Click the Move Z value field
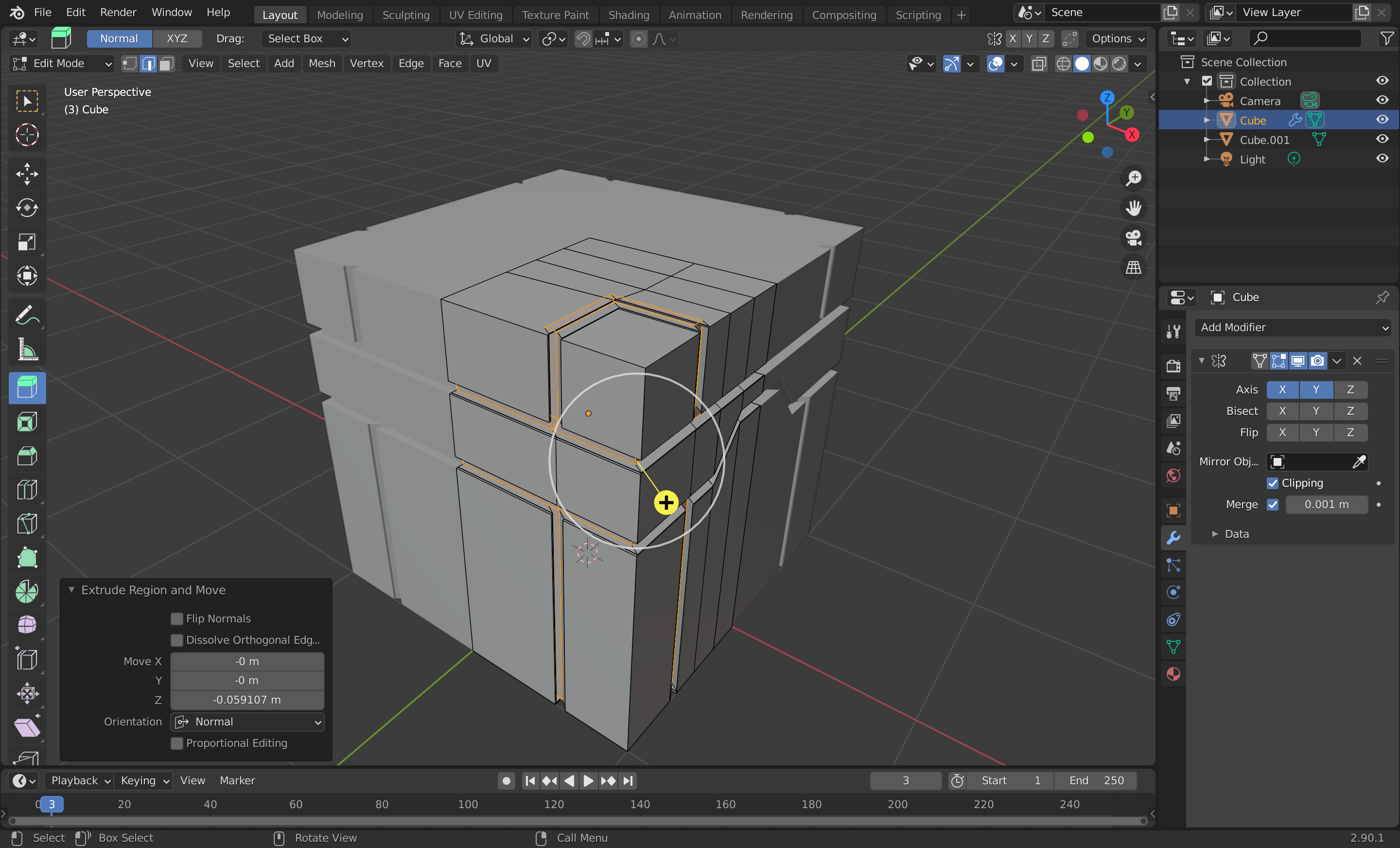 click(x=247, y=700)
